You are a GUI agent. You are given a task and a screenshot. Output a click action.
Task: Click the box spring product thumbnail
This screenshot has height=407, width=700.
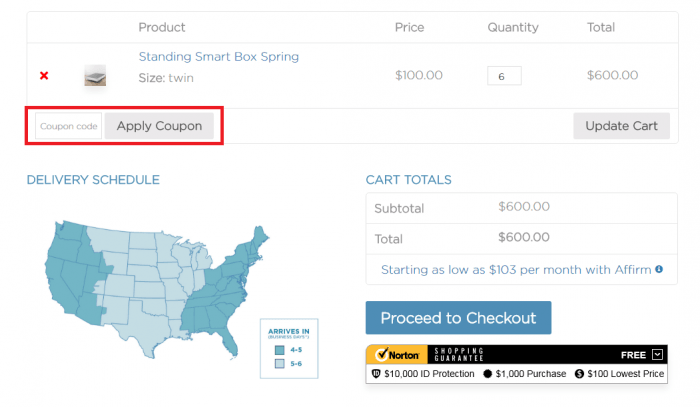95,76
